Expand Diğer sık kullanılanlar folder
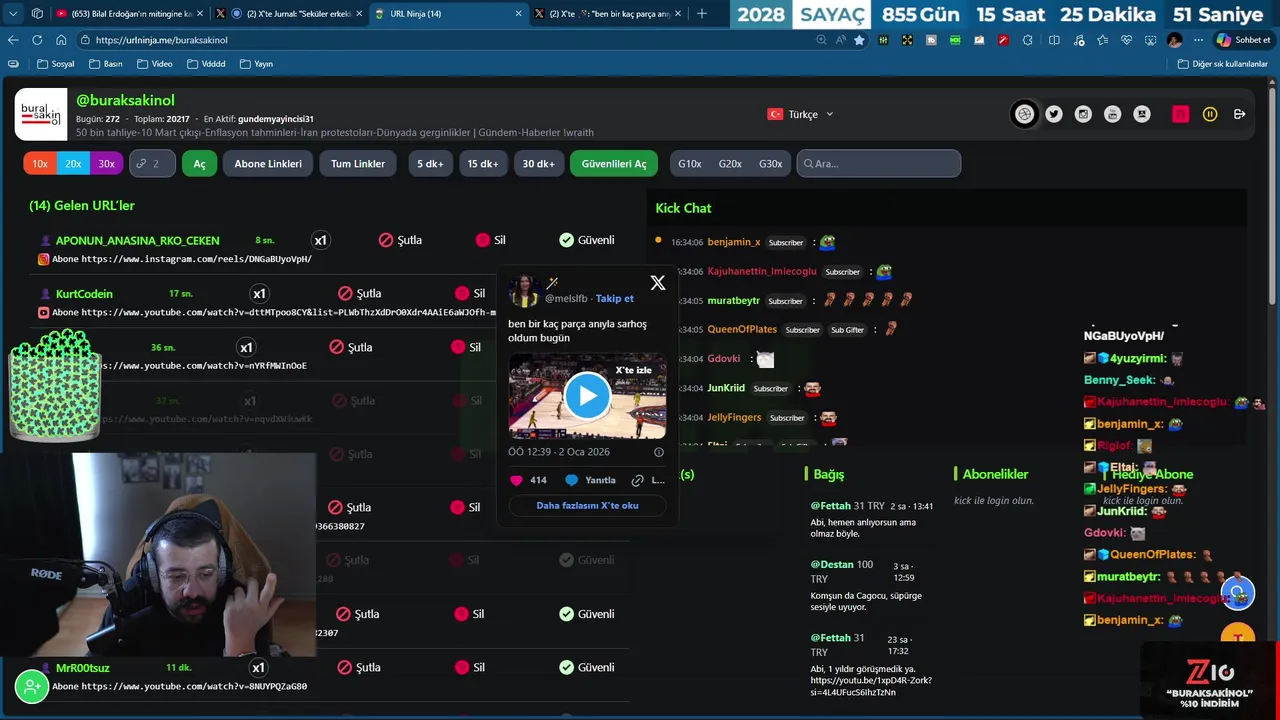The image size is (1280, 720). 1222,64
